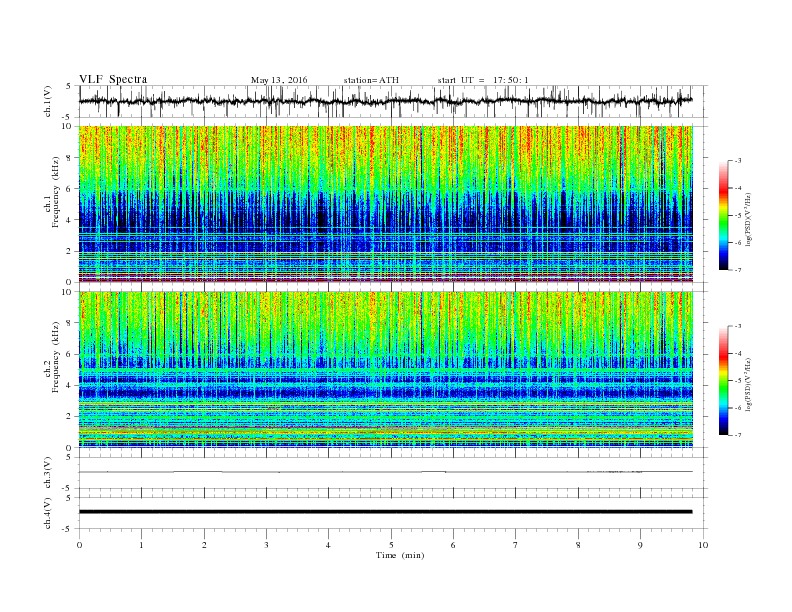Click time-axis tick label "0" at bottom
Image resolution: width=792 pixels, height=612 pixels.
(x=79, y=545)
